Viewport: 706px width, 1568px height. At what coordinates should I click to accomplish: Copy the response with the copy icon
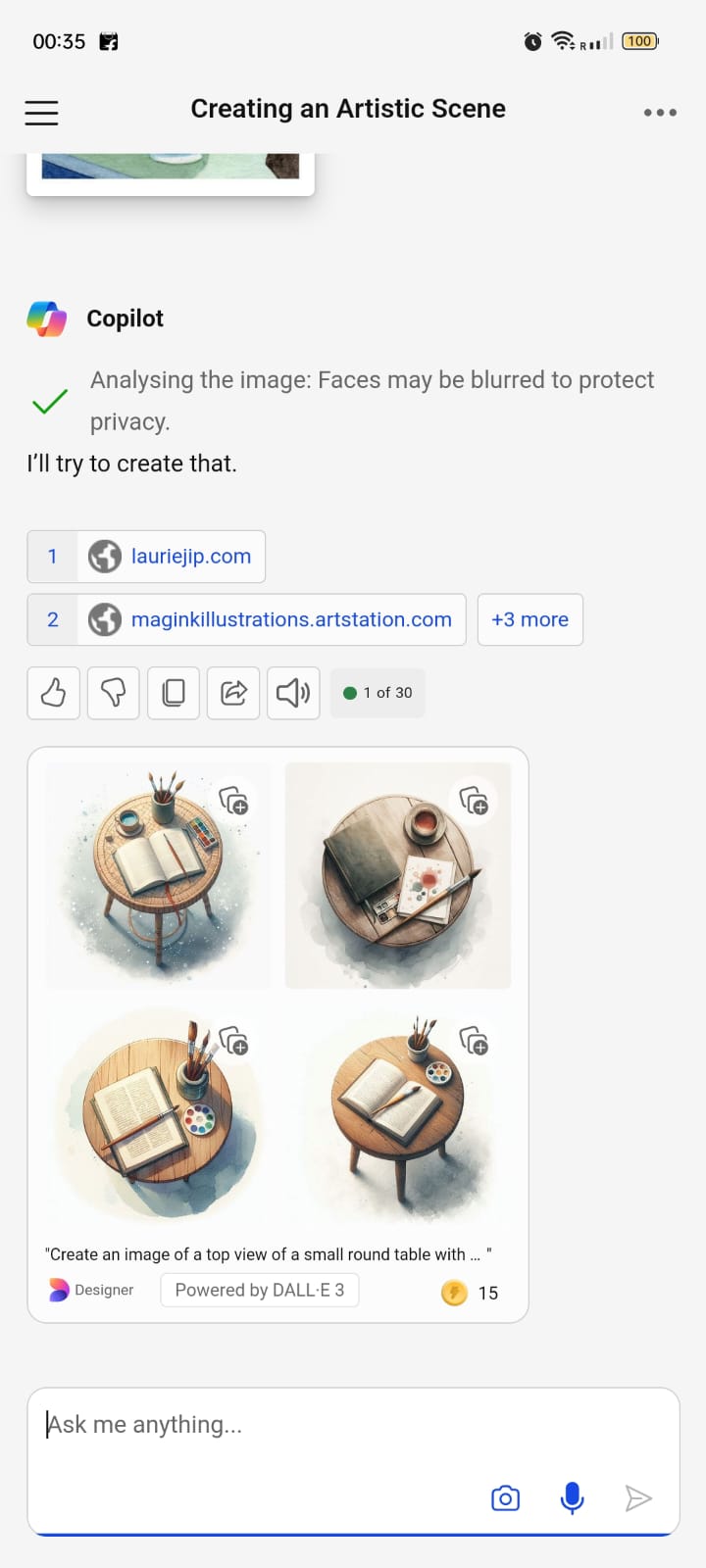[x=174, y=693]
